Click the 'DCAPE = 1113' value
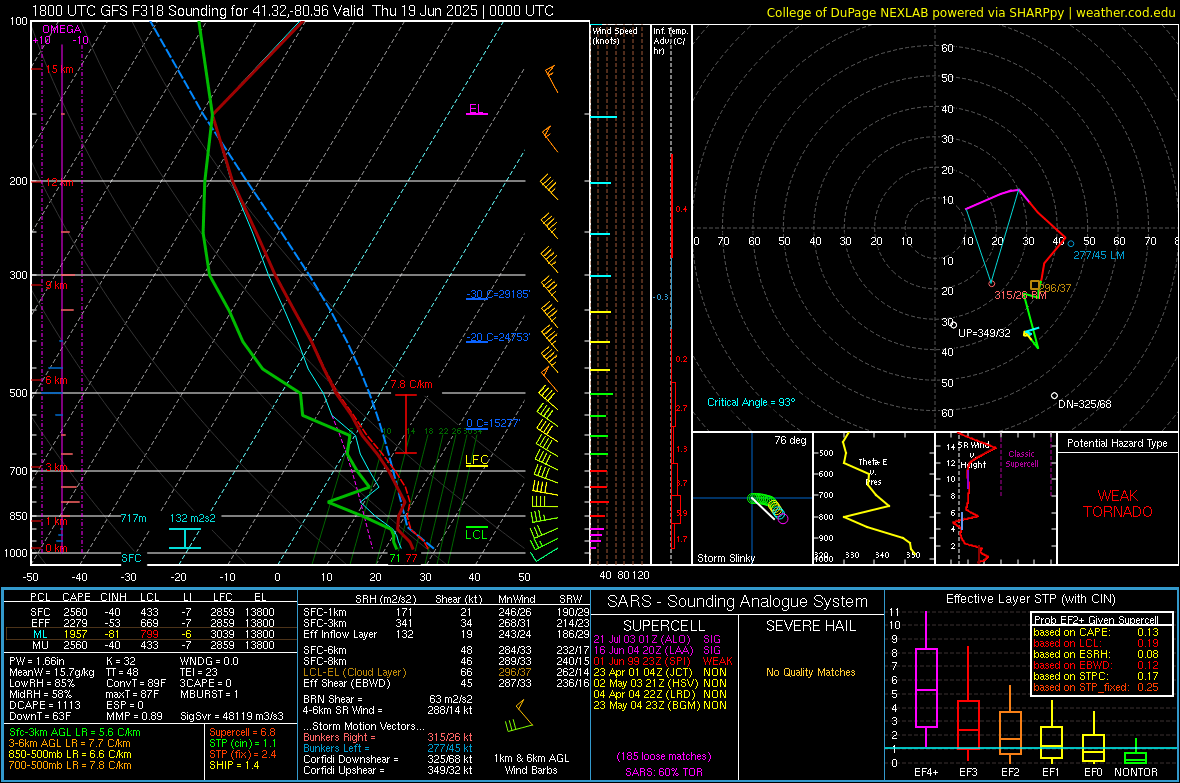 click(x=43, y=705)
